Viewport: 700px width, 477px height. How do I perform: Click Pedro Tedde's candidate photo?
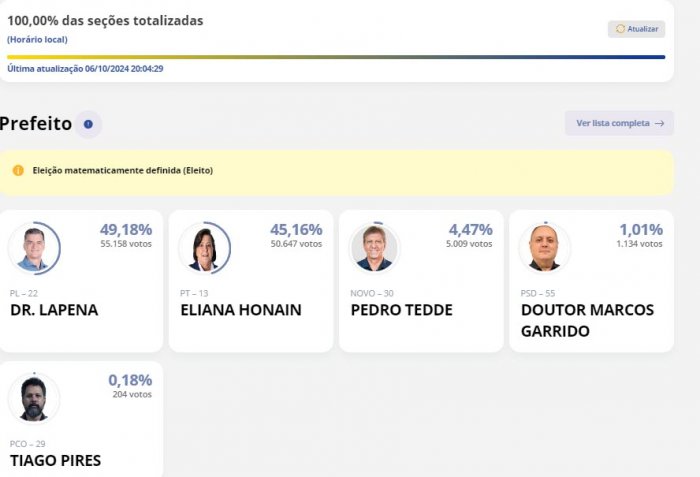pyautogui.click(x=374, y=248)
